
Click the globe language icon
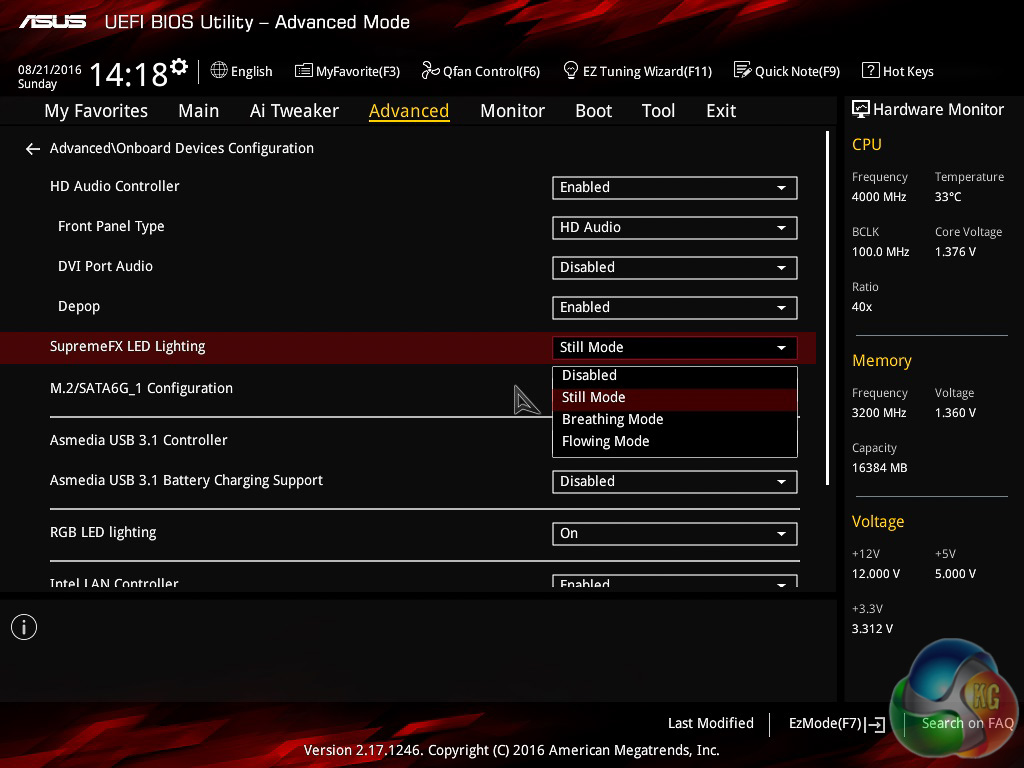pyautogui.click(x=219, y=70)
